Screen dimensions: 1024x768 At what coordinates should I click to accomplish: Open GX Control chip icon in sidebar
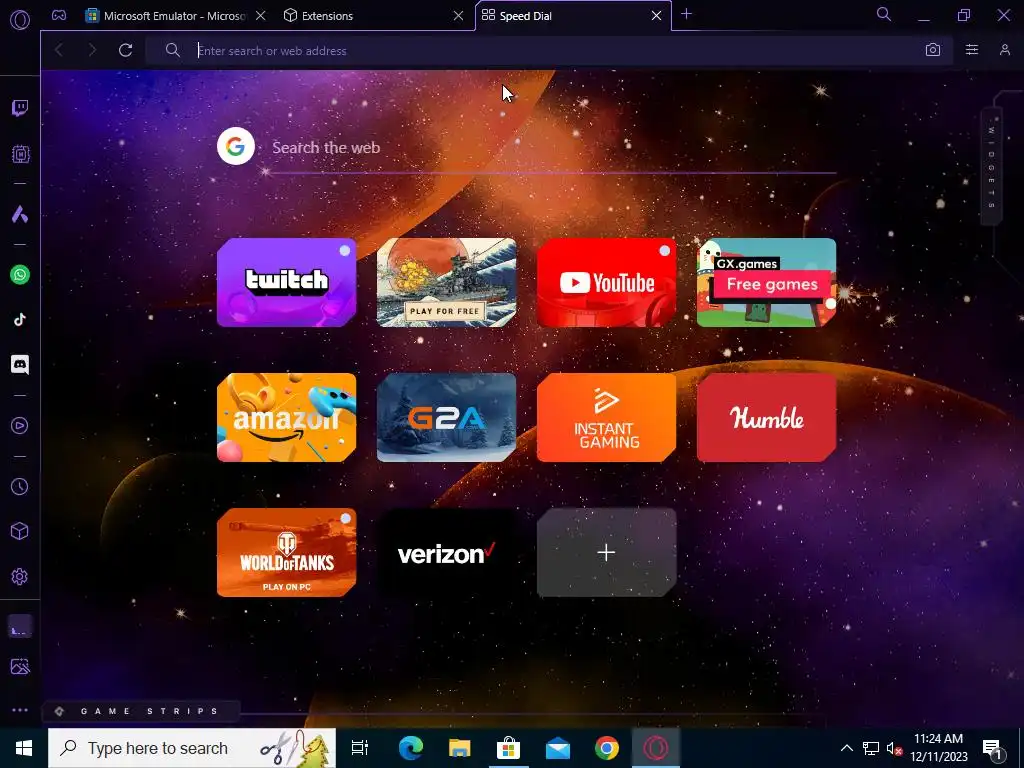pos(20,154)
